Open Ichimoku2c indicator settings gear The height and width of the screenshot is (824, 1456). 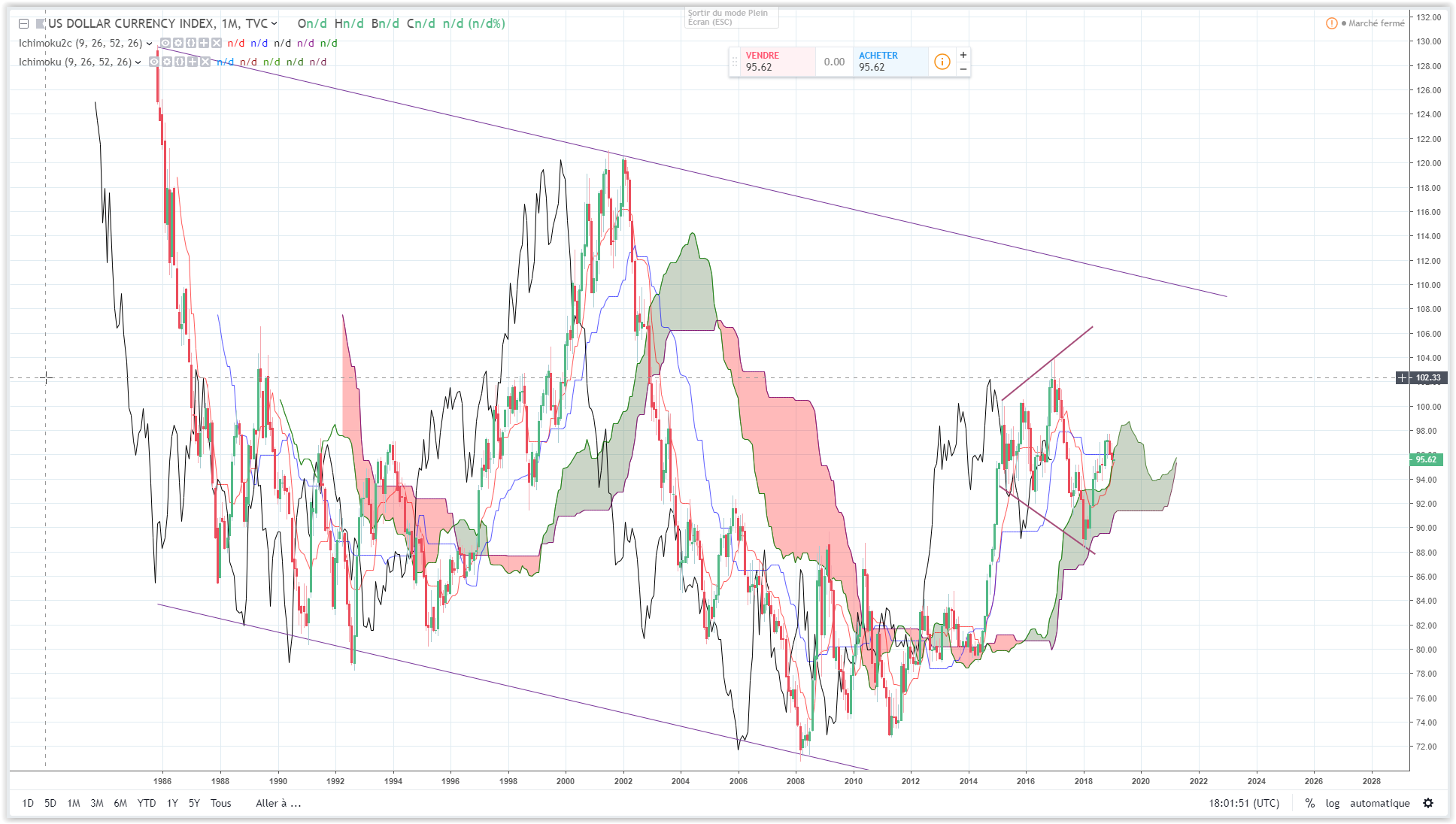pos(178,43)
